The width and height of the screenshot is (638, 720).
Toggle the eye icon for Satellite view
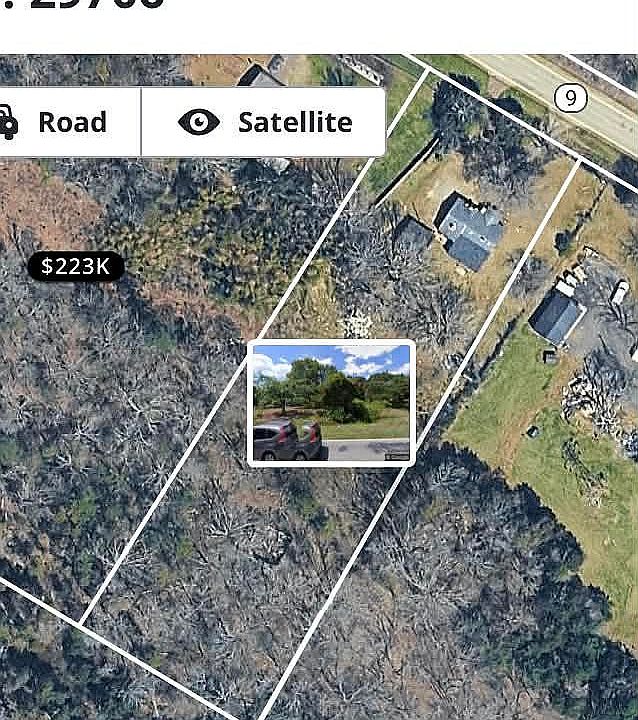(198, 122)
